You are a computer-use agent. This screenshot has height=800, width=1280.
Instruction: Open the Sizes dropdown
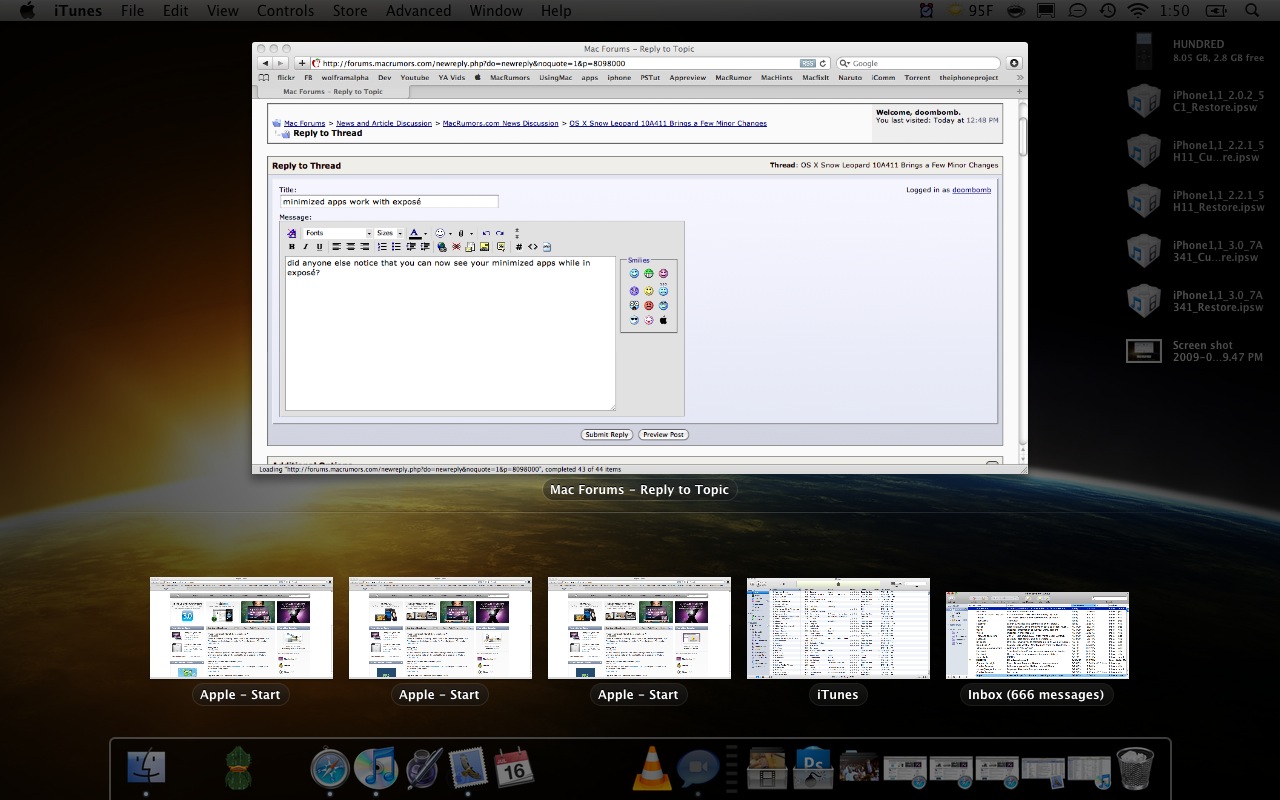pyautogui.click(x=389, y=233)
